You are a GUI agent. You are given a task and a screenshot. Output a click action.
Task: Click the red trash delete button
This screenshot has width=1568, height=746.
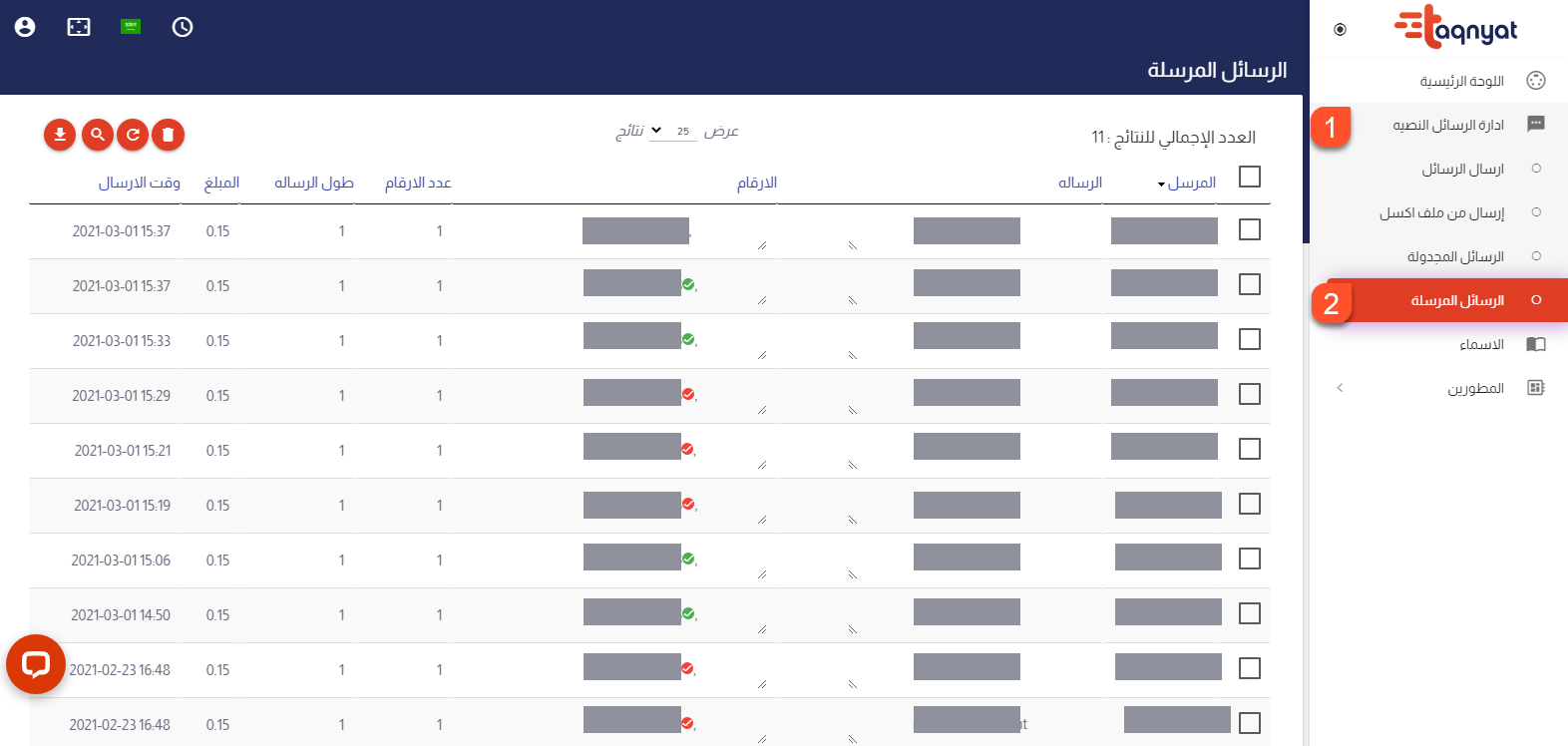click(x=169, y=135)
